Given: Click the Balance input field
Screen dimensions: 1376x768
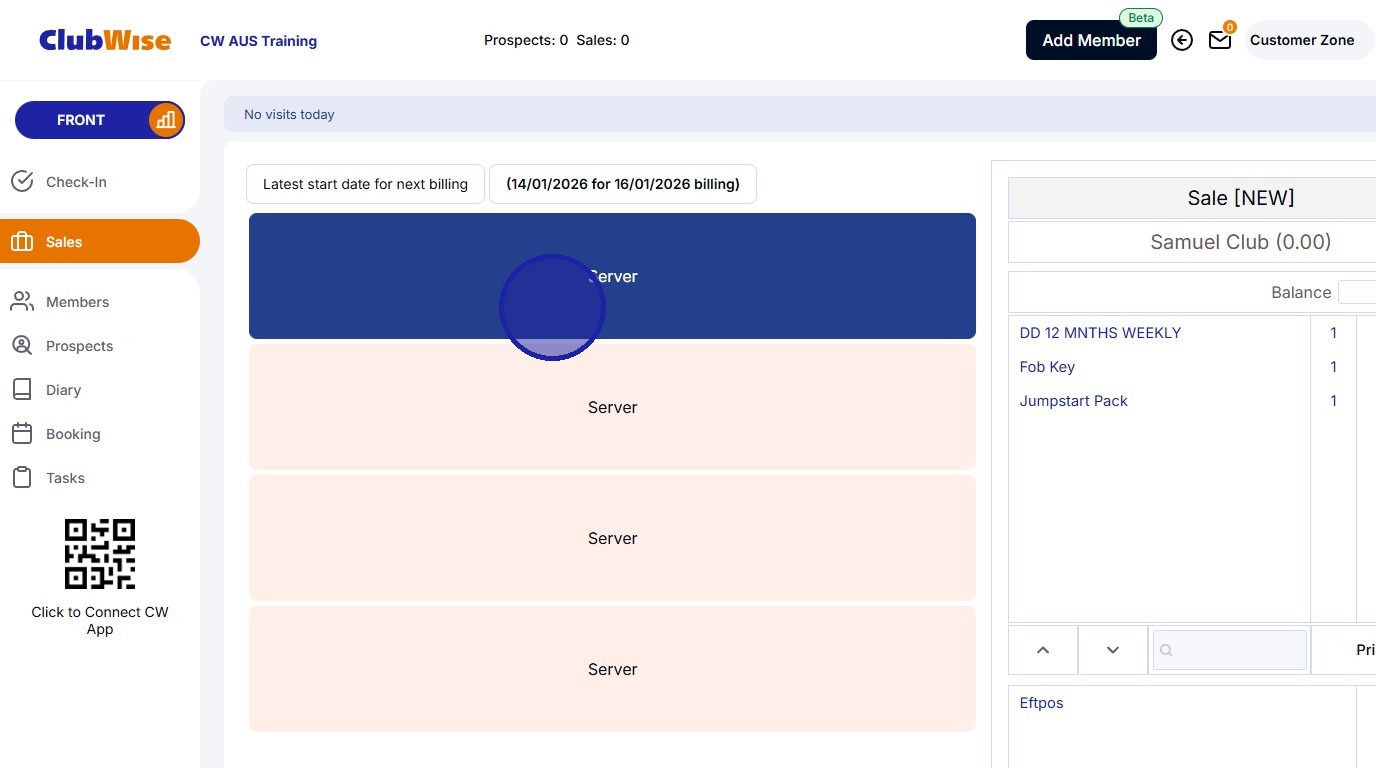Looking at the screenshot, I should [x=1357, y=292].
